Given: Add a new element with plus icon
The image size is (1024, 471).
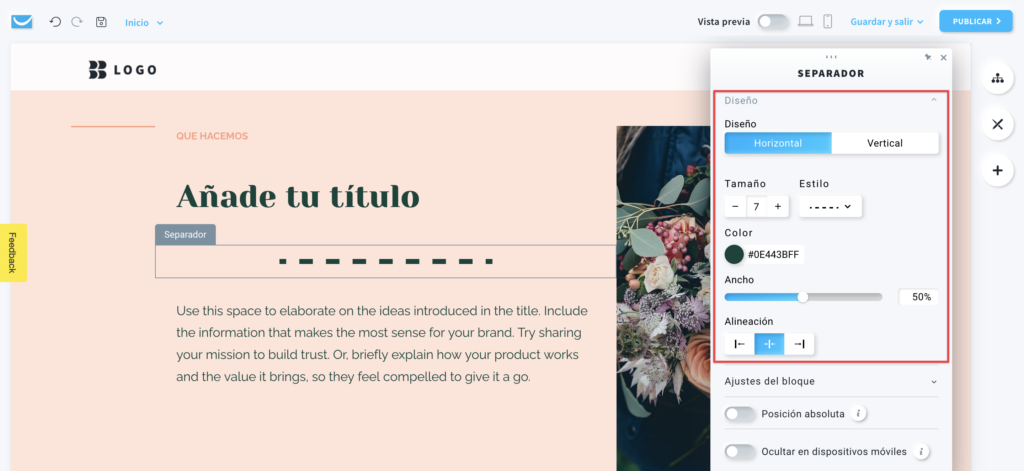Looking at the screenshot, I should pyautogui.click(x=997, y=171).
